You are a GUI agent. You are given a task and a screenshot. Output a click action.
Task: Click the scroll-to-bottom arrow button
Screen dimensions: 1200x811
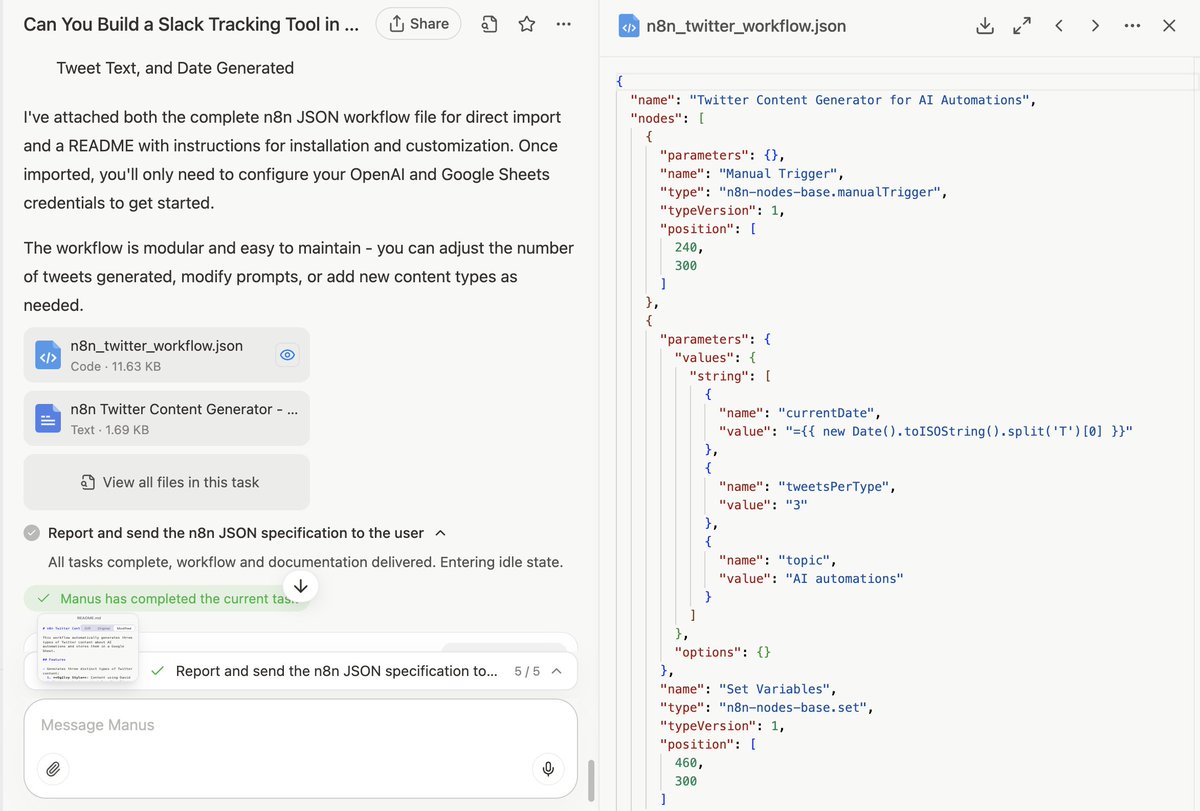point(300,586)
